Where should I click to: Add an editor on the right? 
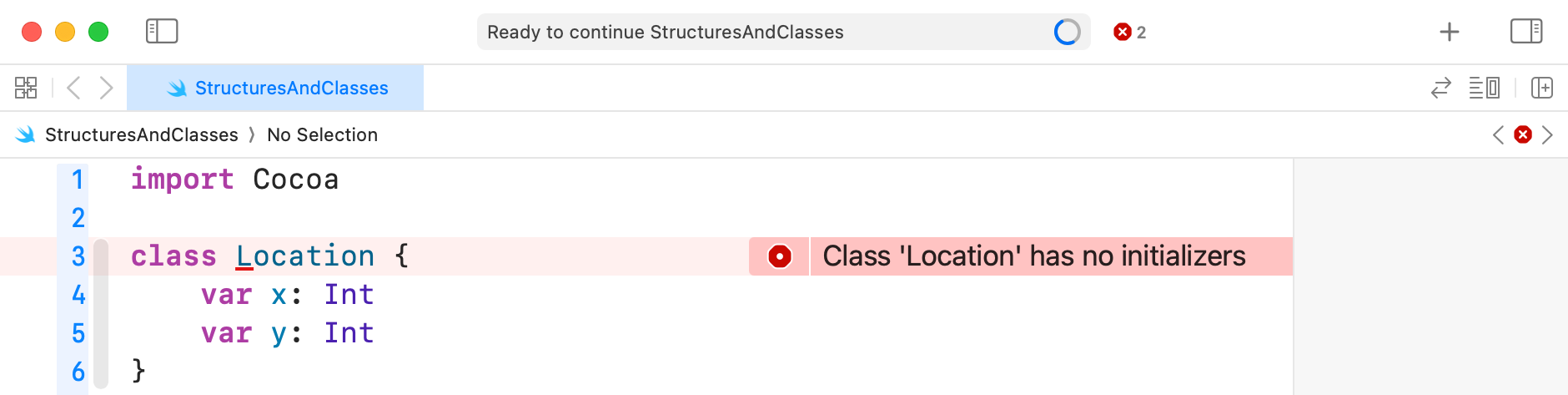pos(1541,88)
